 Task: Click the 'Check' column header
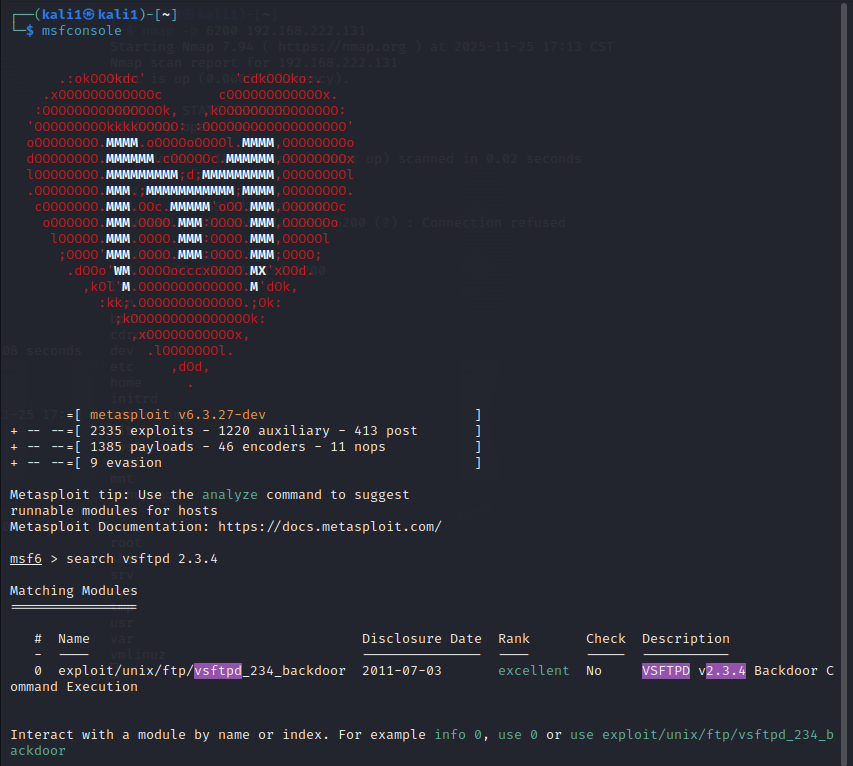click(x=605, y=639)
